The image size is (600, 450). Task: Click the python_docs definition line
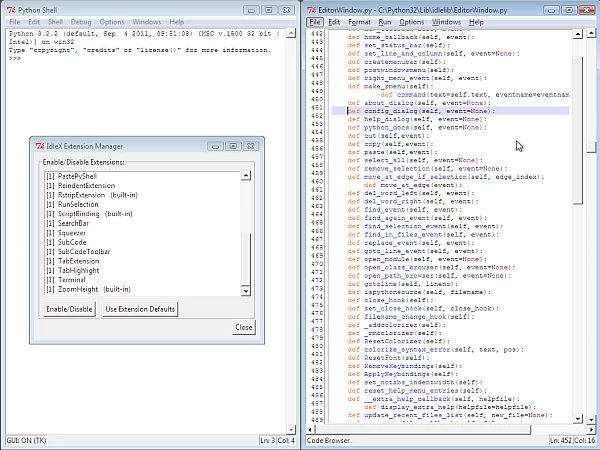pos(417,127)
